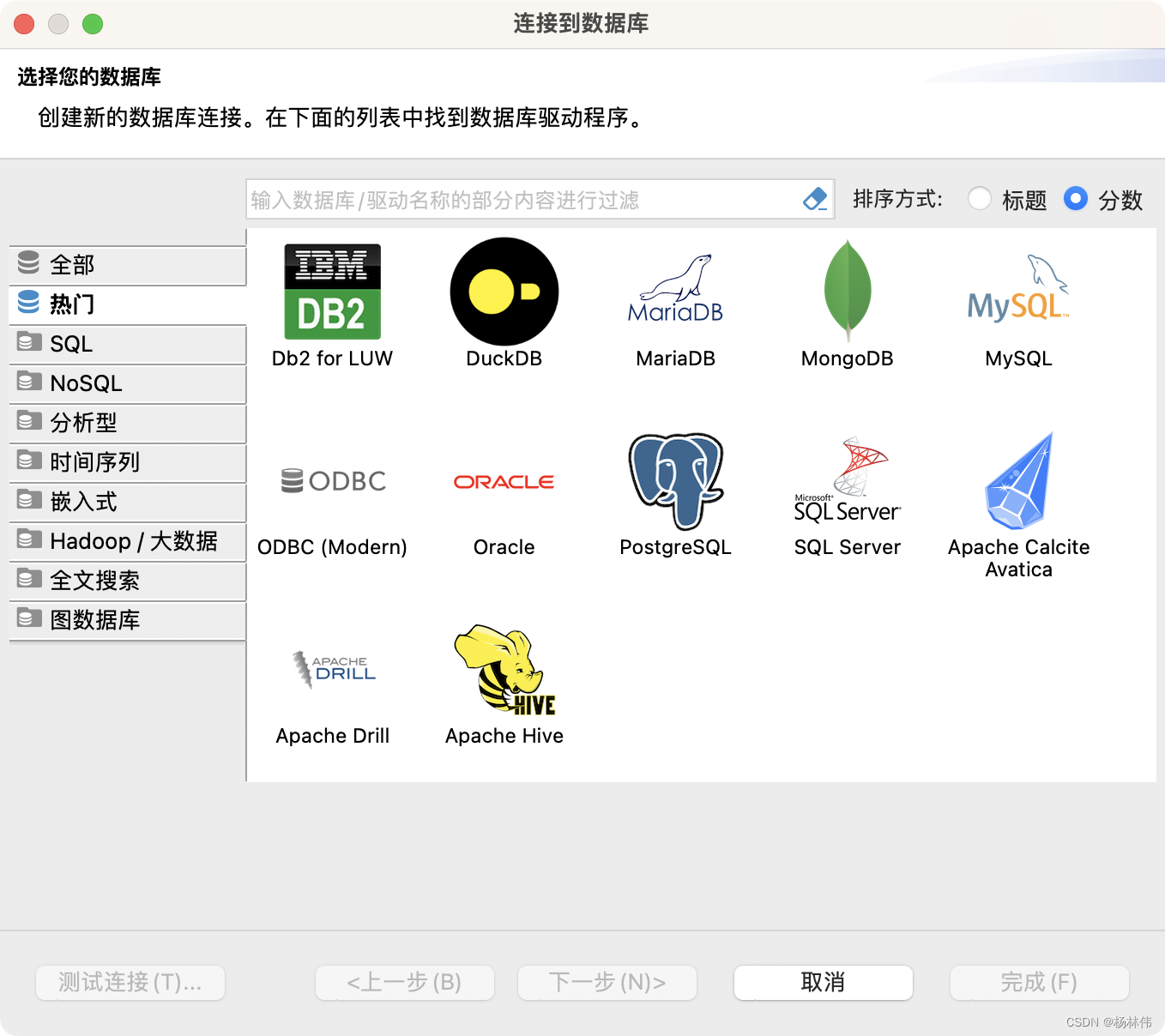Proceed with 下一步 (N)> button
Screen dimensions: 1165x1036
pos(607,983)
